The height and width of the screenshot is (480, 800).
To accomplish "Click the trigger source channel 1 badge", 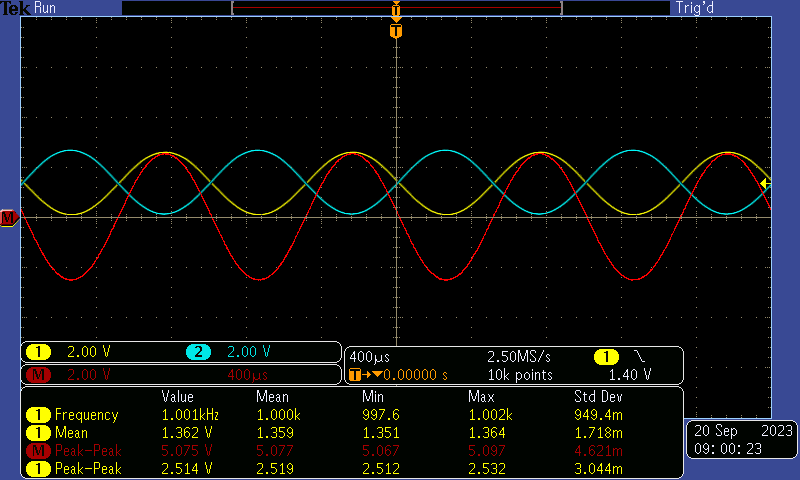I will coord(606,356).
